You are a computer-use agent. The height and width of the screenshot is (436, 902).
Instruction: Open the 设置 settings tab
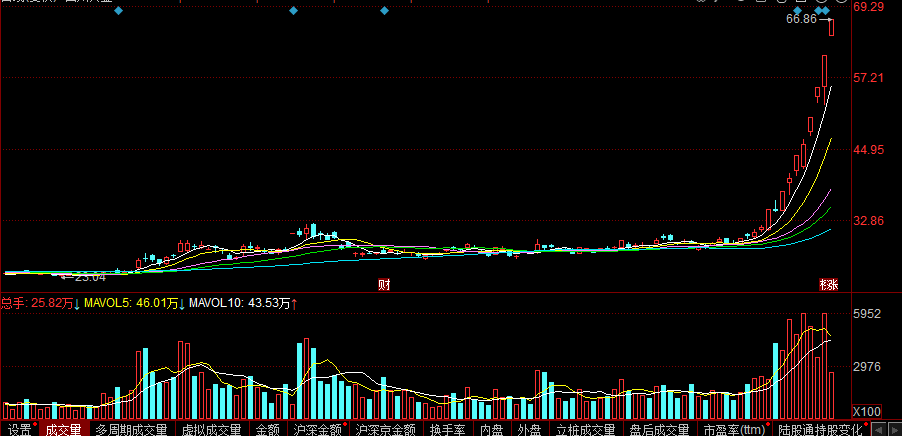(x=20, y=429)
